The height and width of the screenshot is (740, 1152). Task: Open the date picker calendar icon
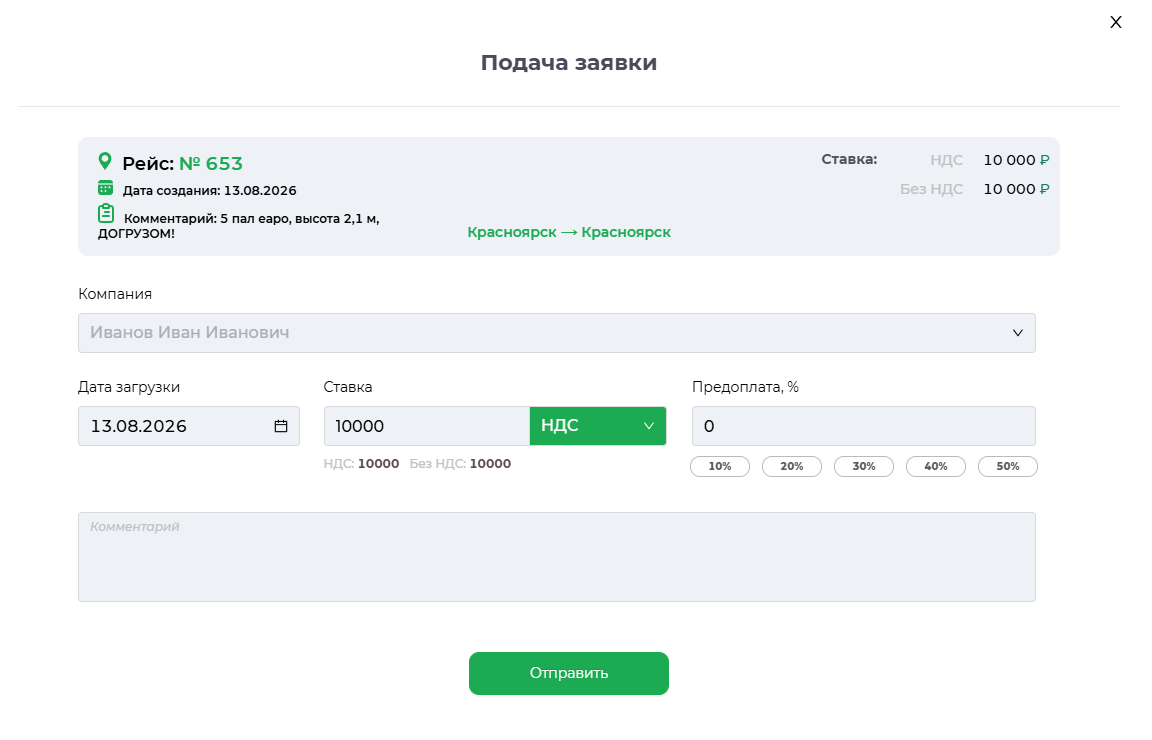click(x=281, y=426)
